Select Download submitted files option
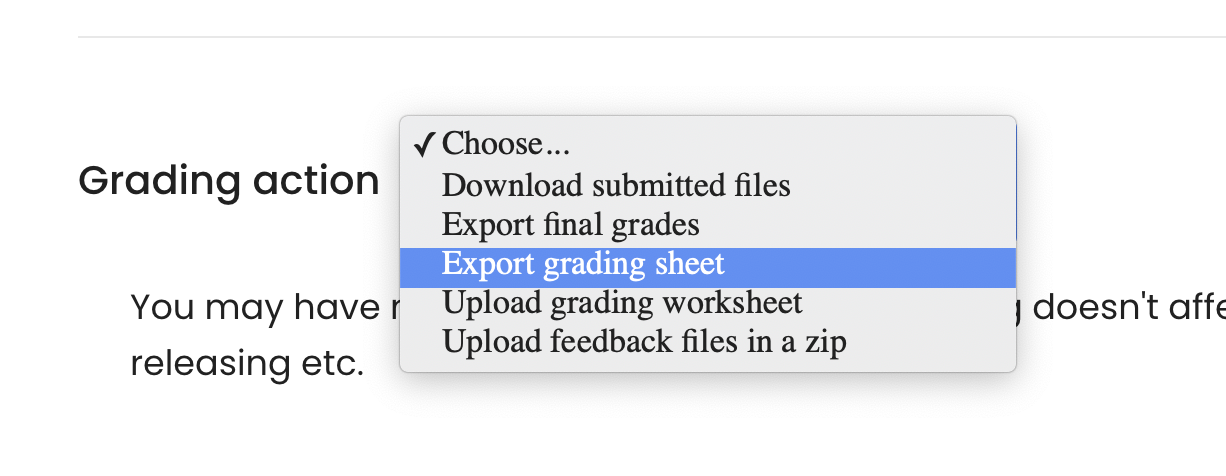The height and width of the screenshot is (476, 1226). 708,185
